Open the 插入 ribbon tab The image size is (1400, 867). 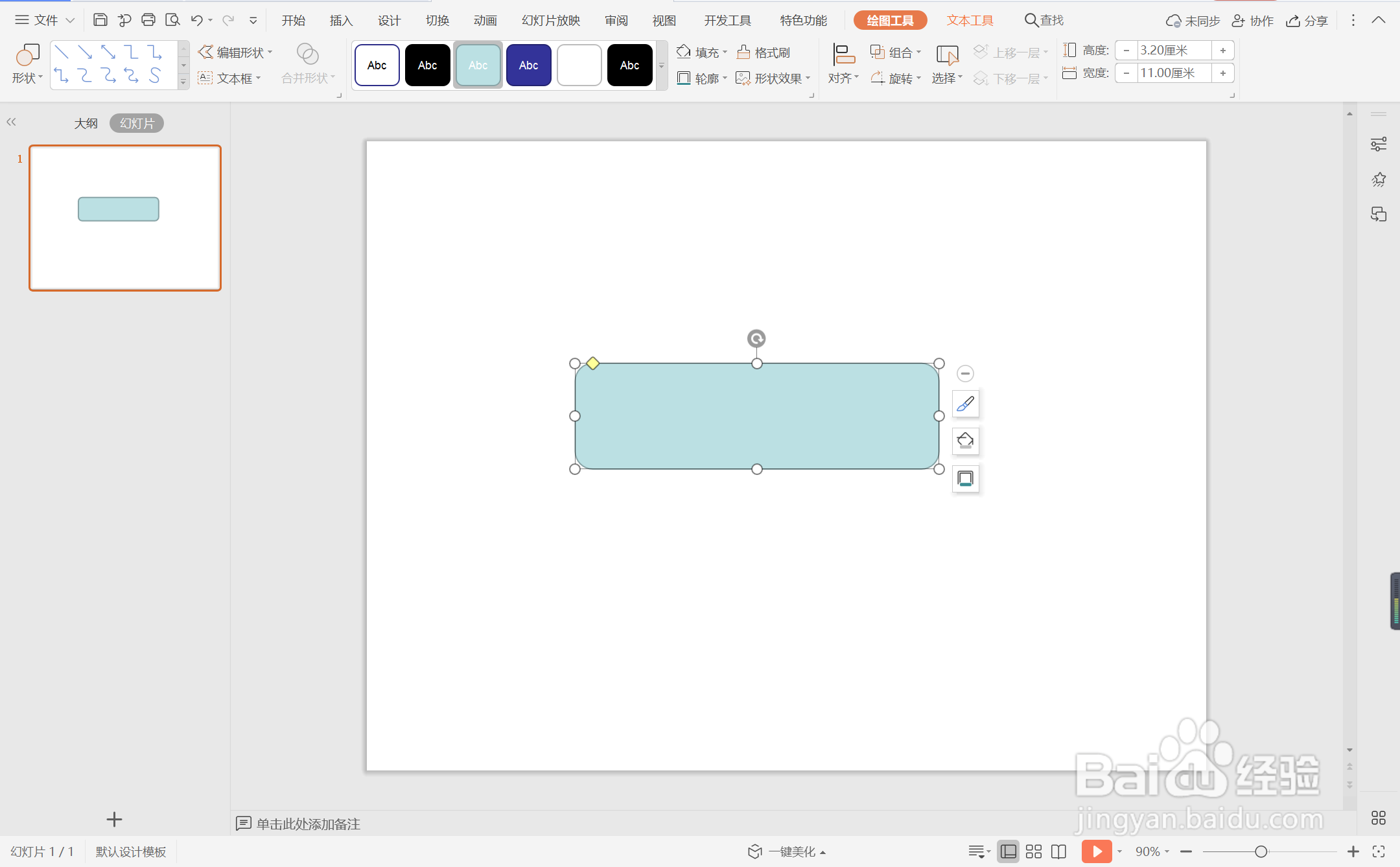[x=341, y=21]
